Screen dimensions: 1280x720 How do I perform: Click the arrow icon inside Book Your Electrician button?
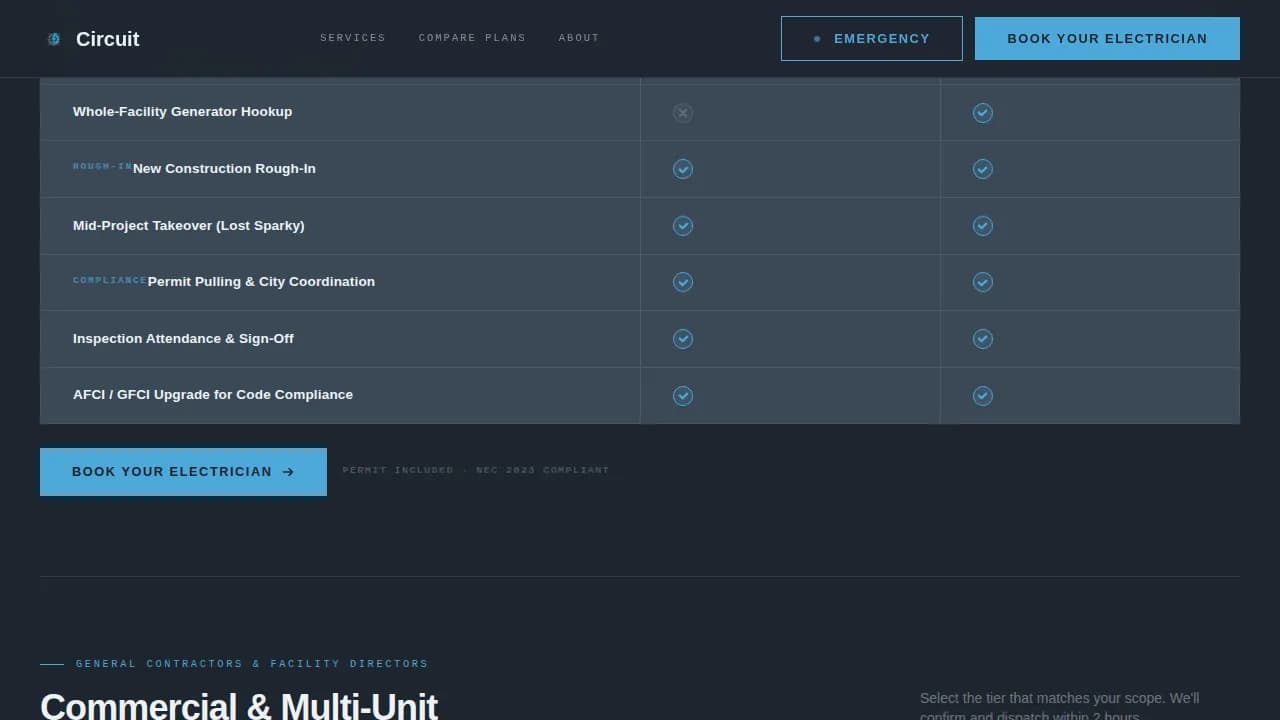288,471
